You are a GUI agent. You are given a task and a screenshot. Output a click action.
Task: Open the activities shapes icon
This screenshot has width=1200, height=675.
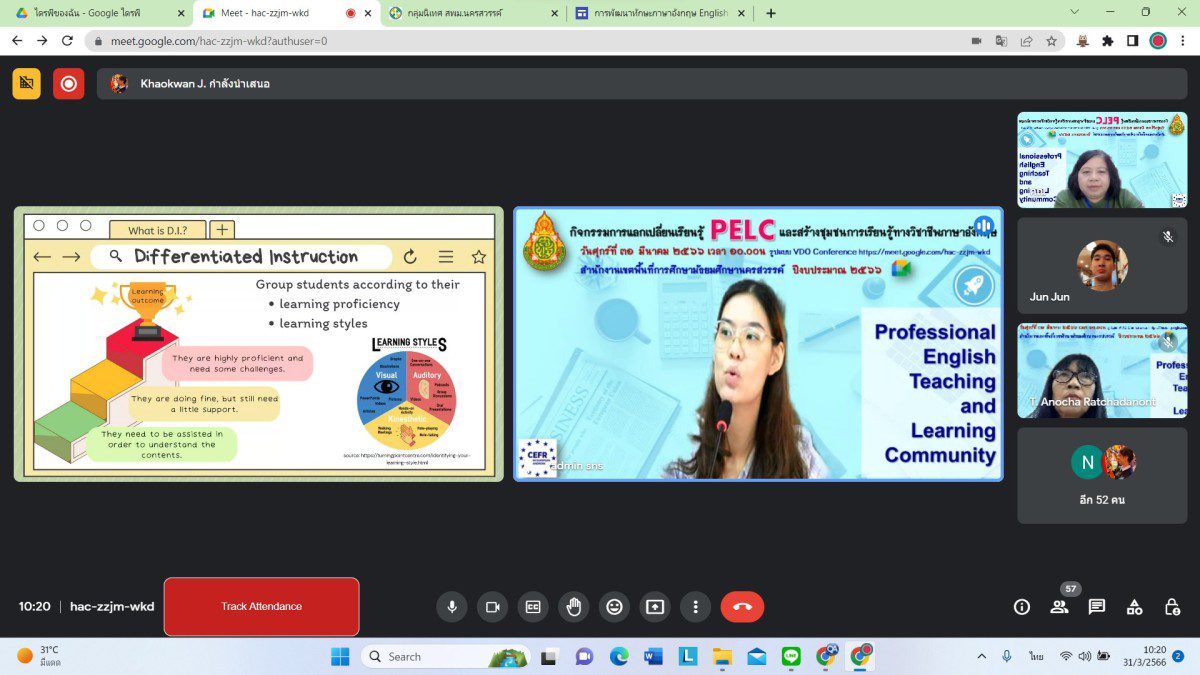[x=1134, y=606]
